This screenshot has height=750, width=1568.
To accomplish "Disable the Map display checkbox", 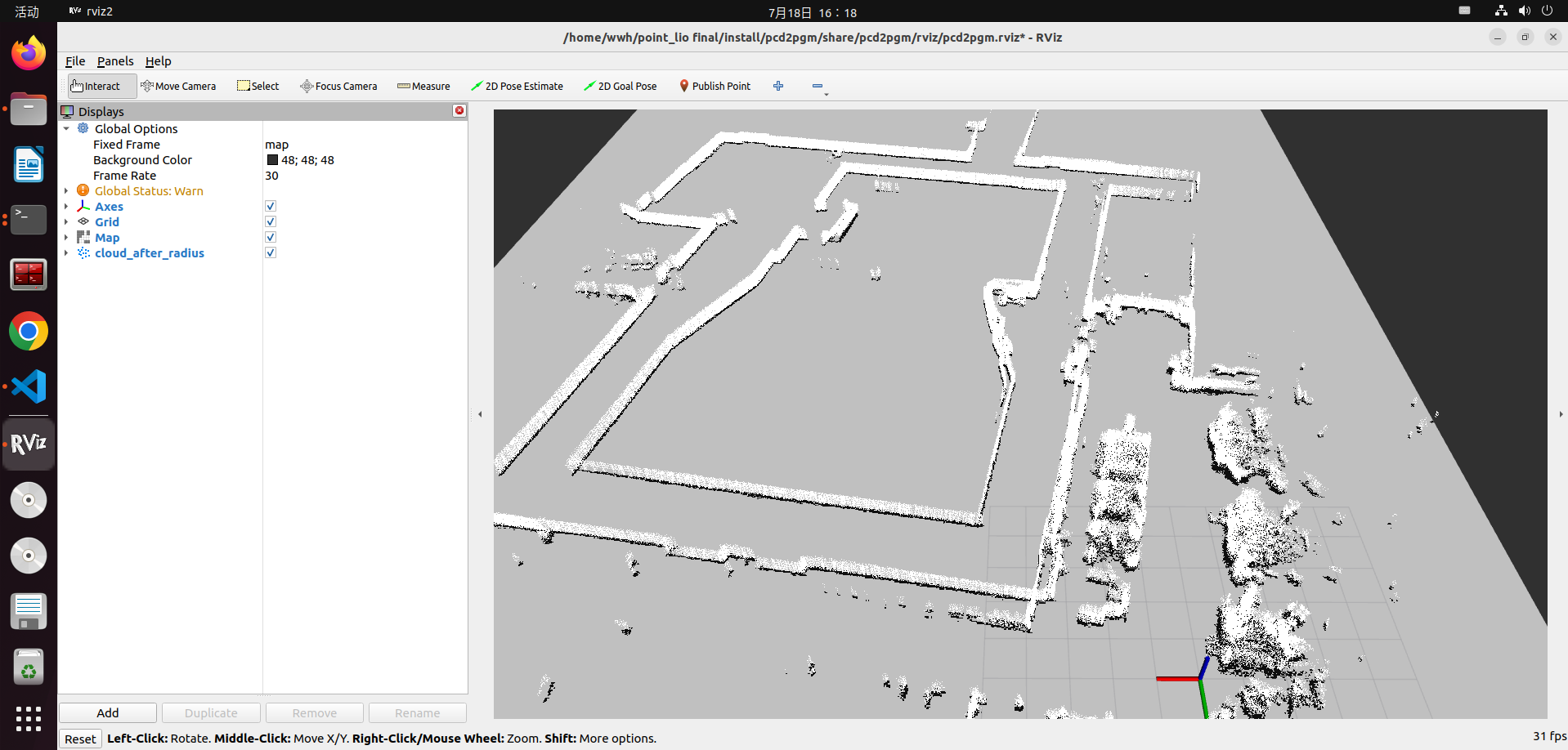I will [x=271, y=237].
